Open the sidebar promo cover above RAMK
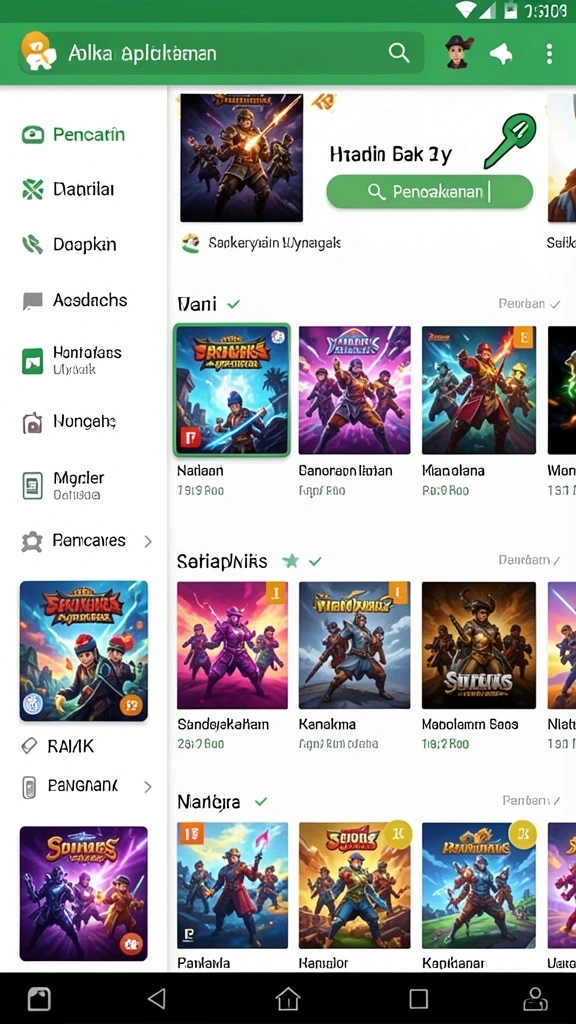The width and height of the screenshot is (576, 1024). point(84,651)
